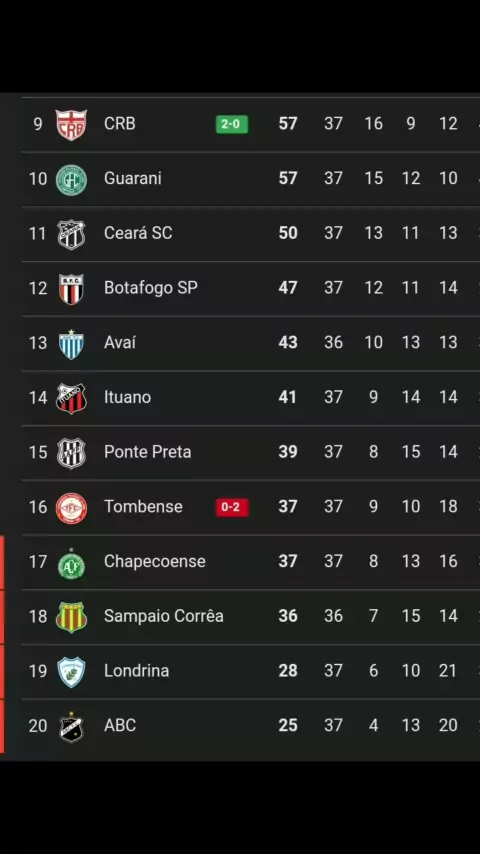
Task: Open the Ponte Preta shield icon
Action: (71, 453)
